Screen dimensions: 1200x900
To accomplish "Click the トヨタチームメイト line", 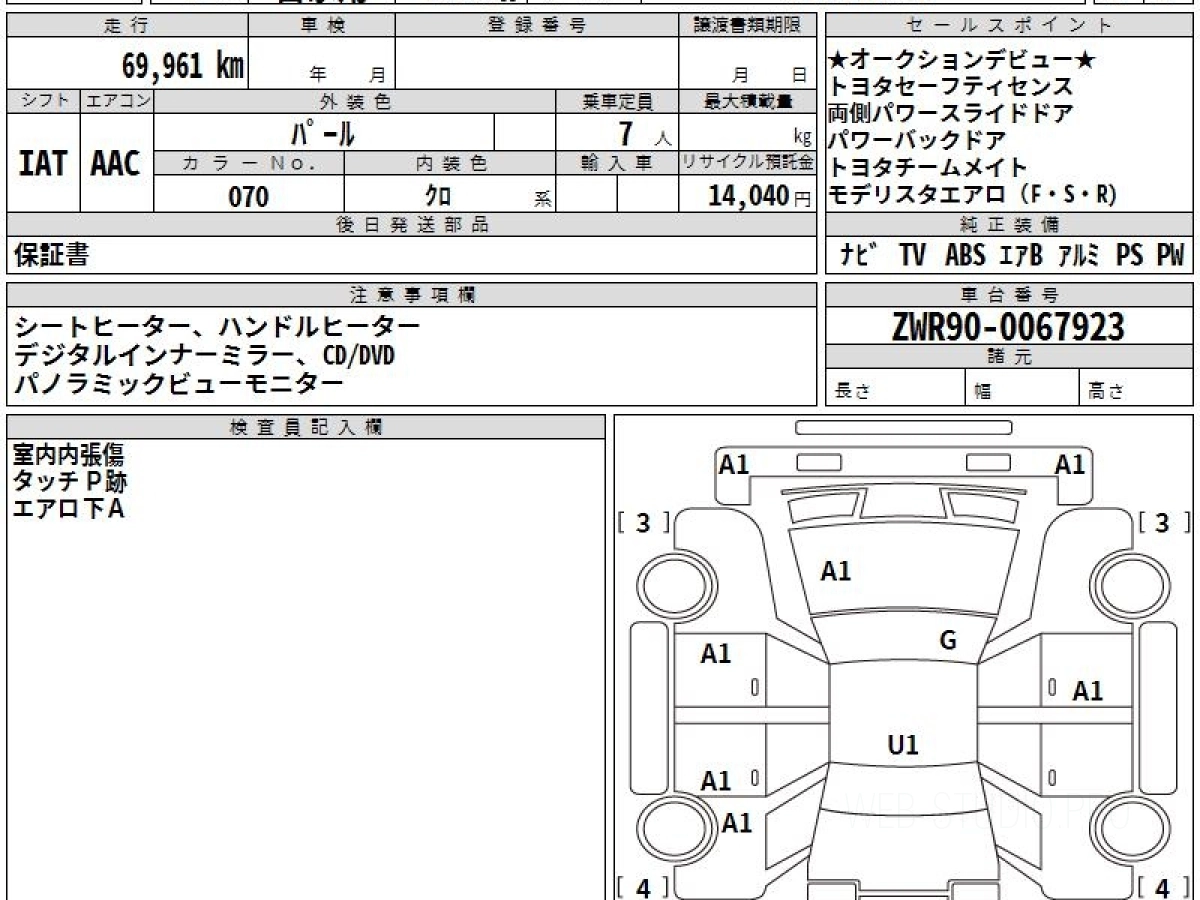I will tap(928, 168).
